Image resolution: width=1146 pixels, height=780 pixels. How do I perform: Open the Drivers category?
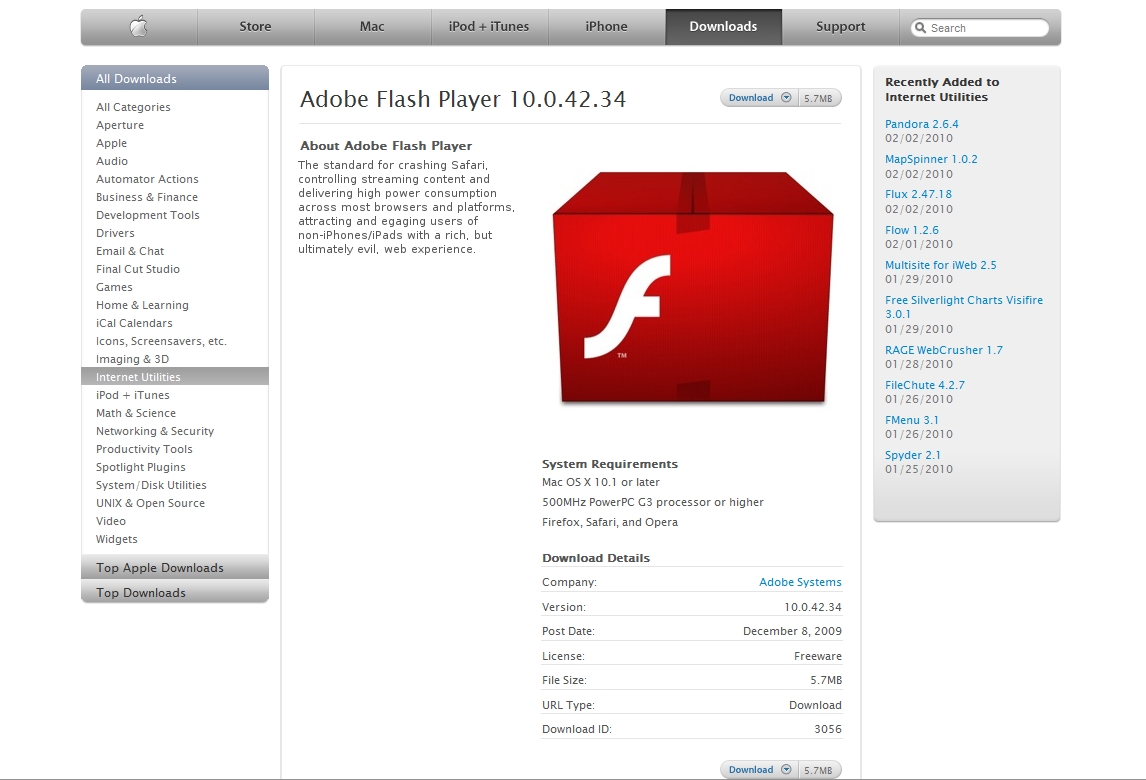pyautogui.click(x=115, y=233)
